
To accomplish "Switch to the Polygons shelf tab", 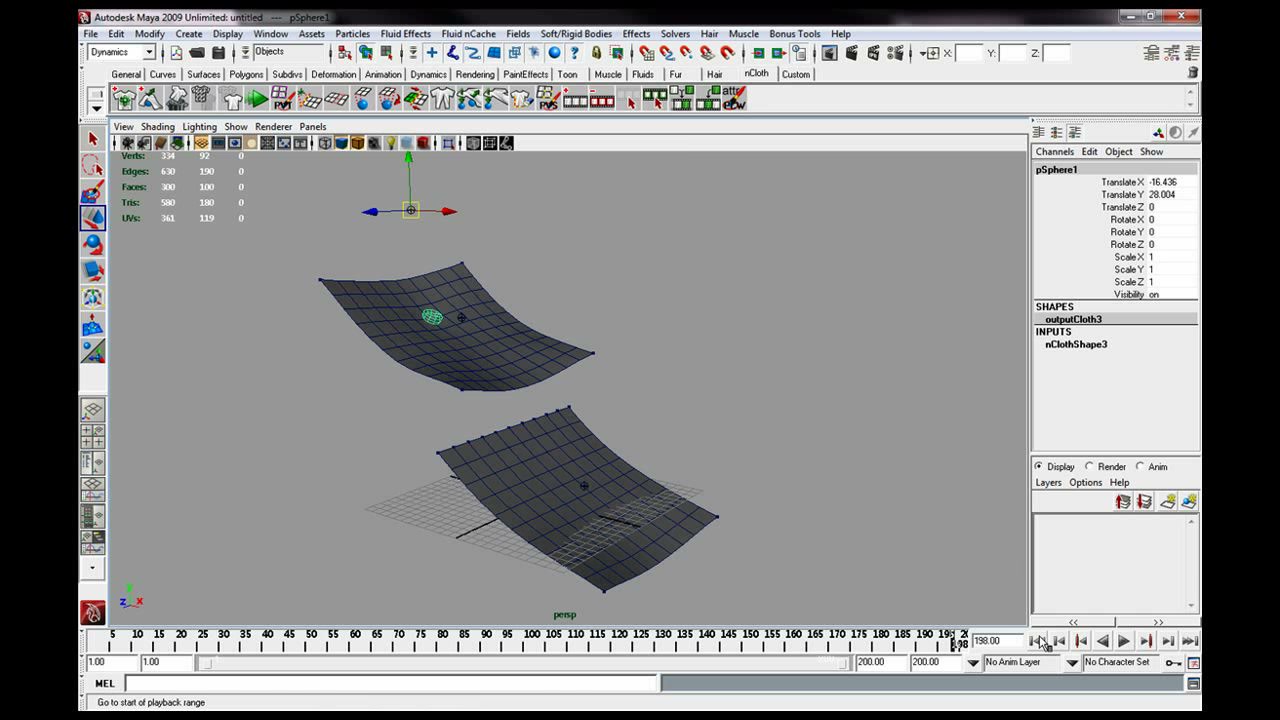I will 246,74.
